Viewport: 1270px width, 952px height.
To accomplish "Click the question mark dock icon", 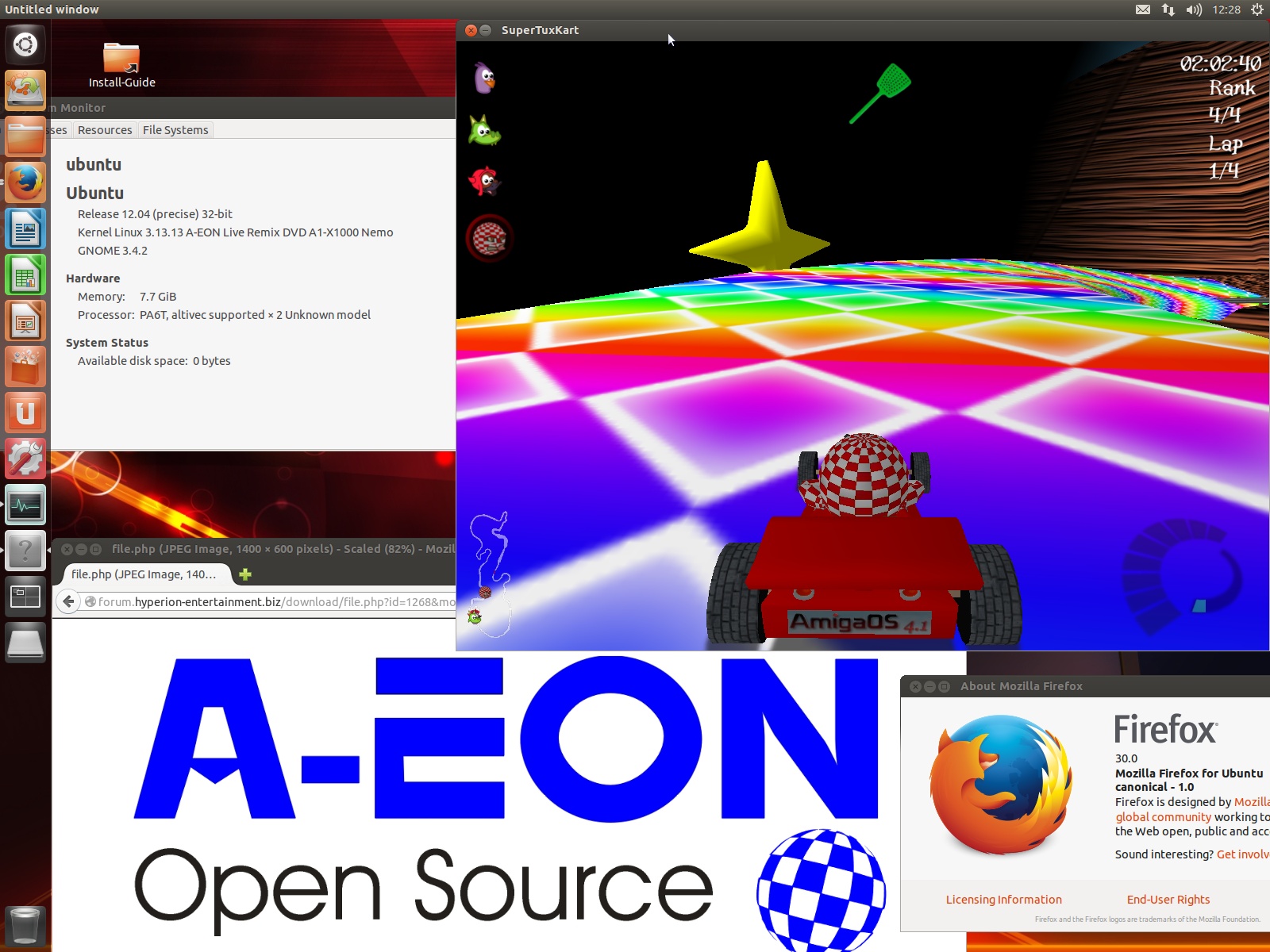I will pyautogui.click(x=25, y=551).
